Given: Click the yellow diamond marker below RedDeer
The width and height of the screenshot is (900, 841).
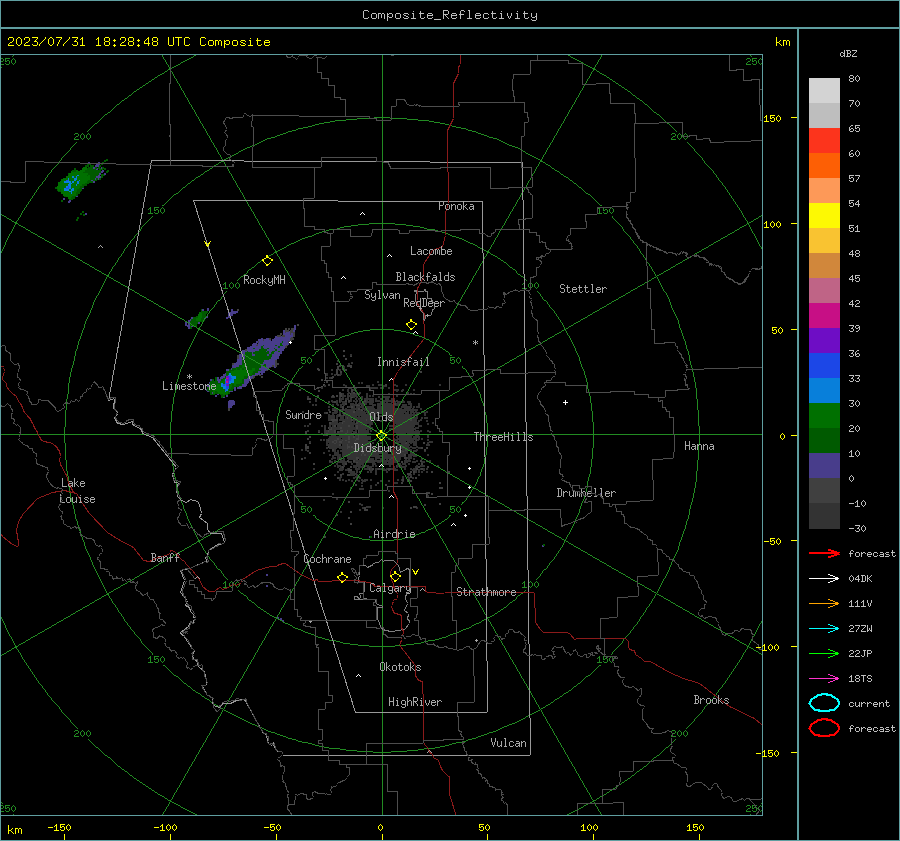Looking at the screenshot, I should pyautogui.click(x=412, y=325).
